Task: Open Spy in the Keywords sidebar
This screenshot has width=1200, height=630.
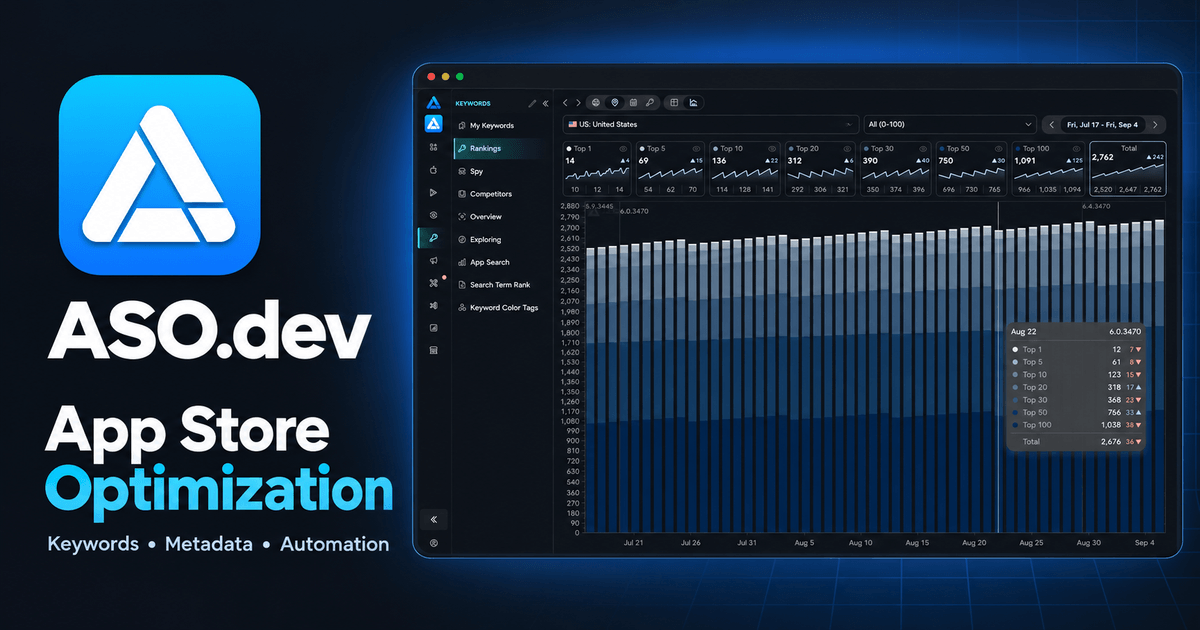Action: tap(502, 171)
